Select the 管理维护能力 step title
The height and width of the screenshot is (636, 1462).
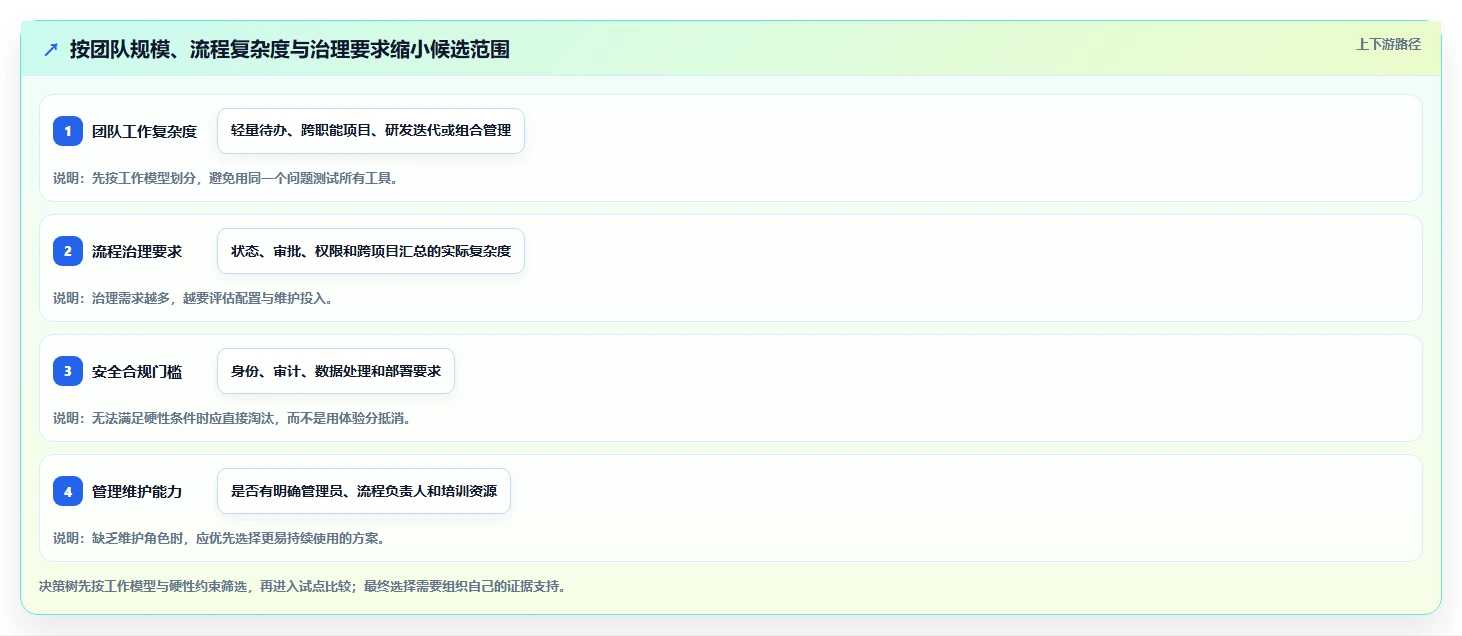[137, 491]
